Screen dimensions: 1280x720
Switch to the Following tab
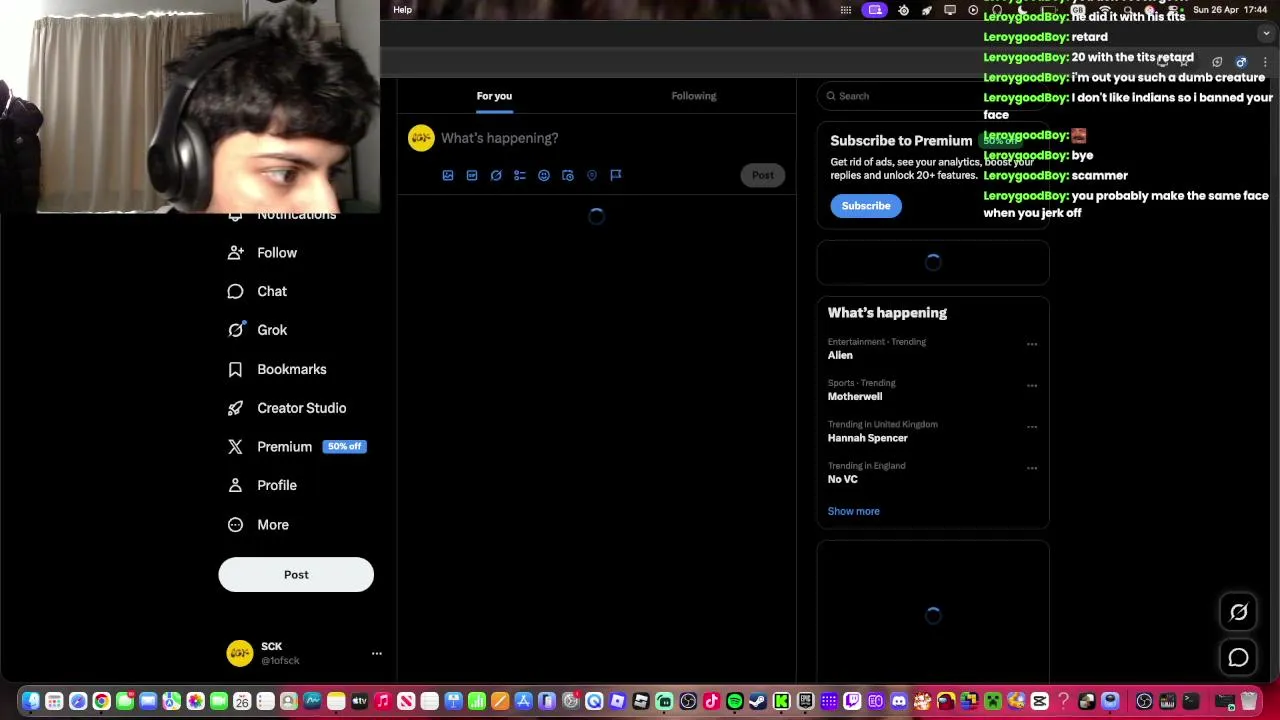click(694, 96)
